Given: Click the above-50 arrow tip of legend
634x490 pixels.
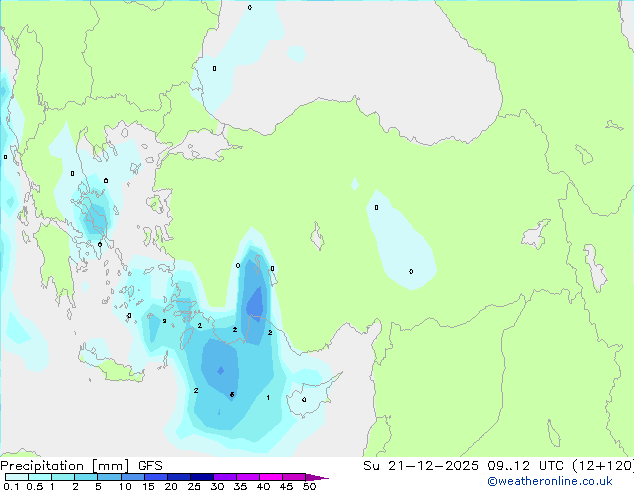Looking at the screenshot, I should point(317,477).
